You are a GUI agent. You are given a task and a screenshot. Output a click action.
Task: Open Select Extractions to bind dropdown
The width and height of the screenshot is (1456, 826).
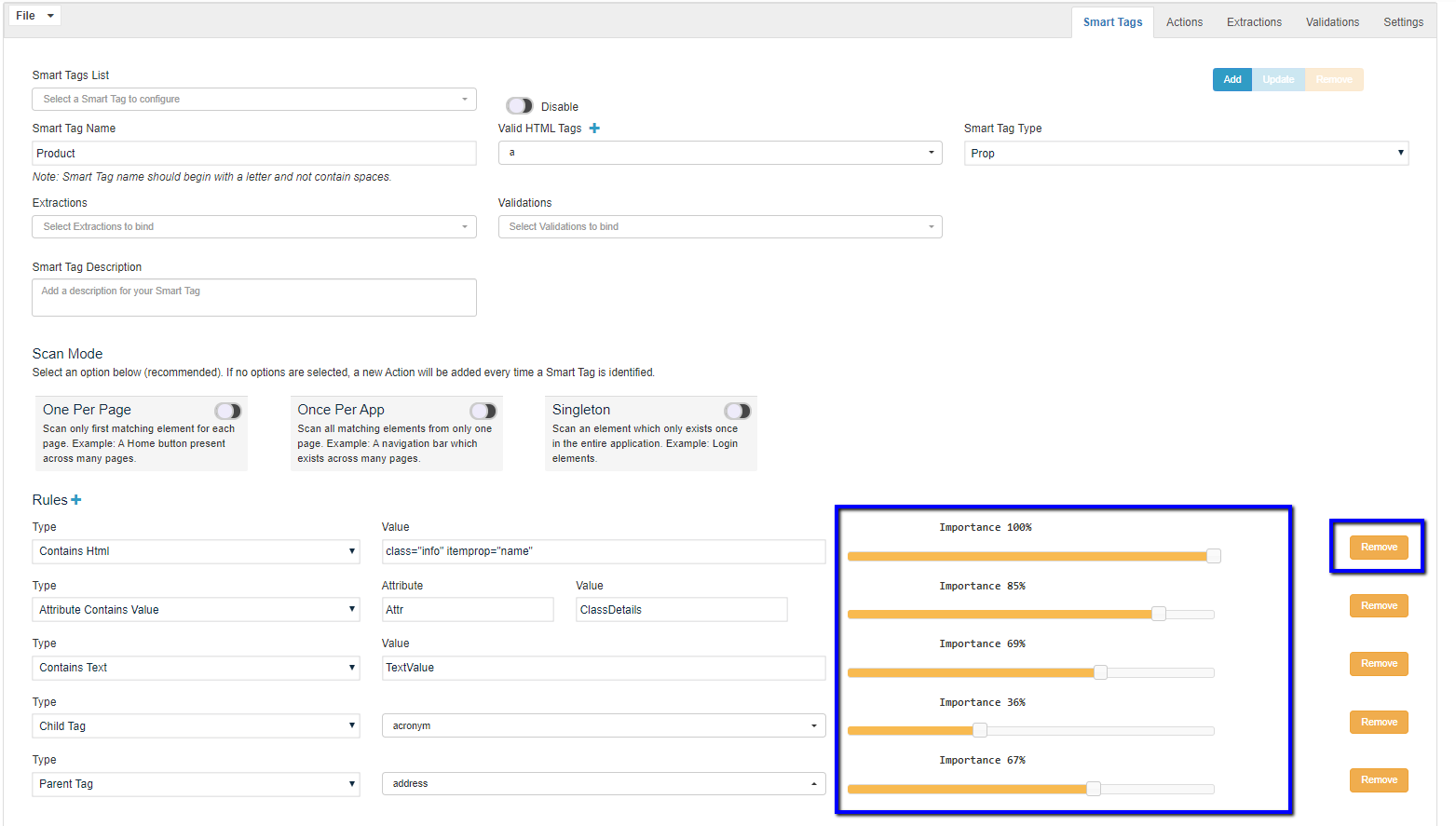coord(254,226)
